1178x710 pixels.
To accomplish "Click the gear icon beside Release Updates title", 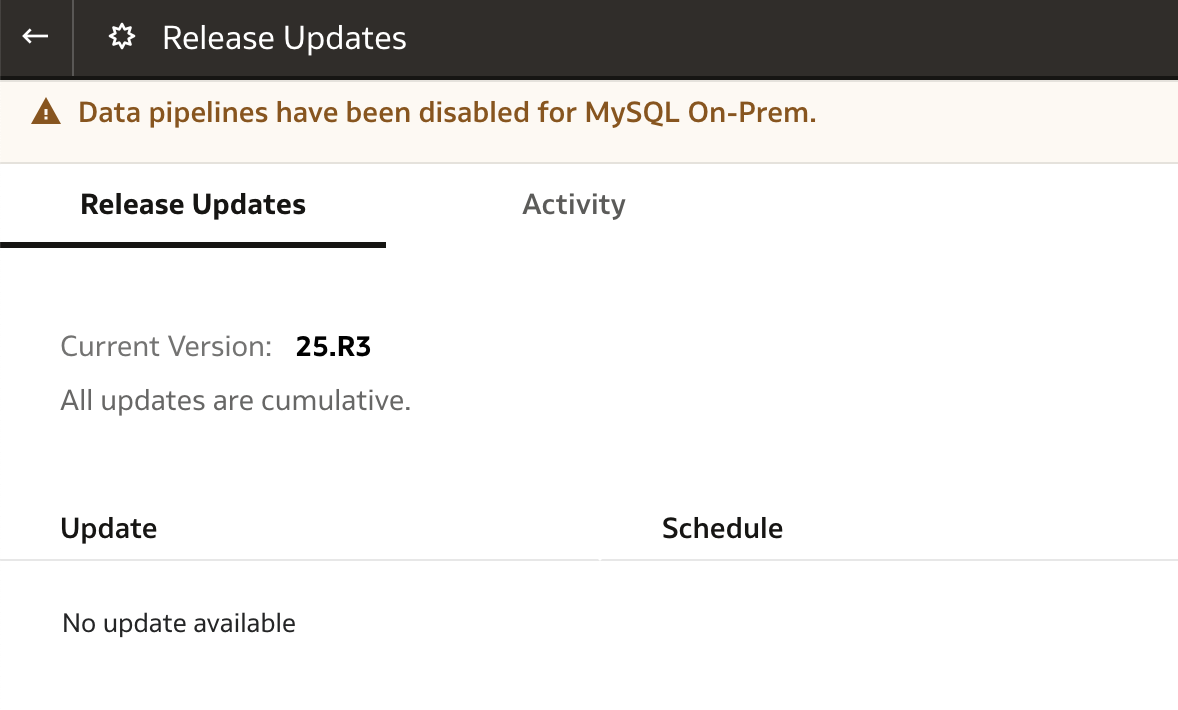I will [122, 37].
